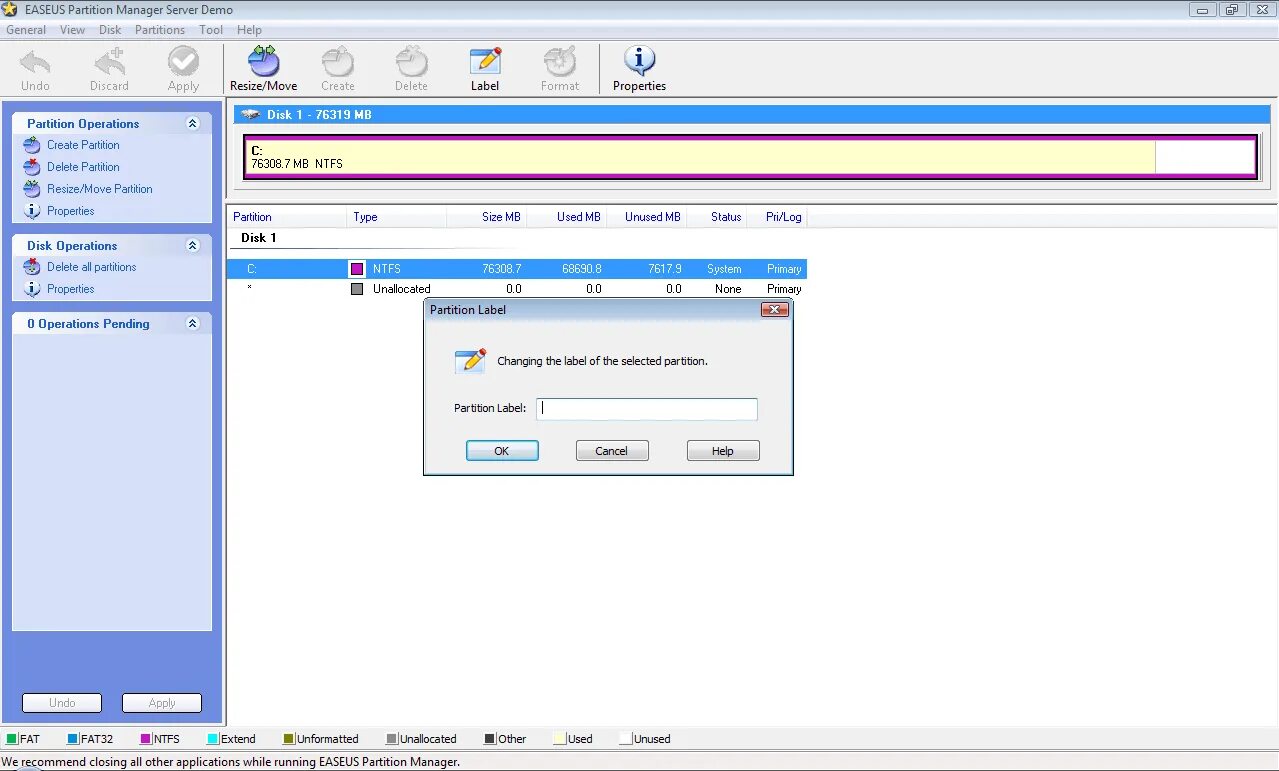Click the gray Unallocated swatch in partition row
Viewport: 1279px width, 771px height.
point(357,289)
